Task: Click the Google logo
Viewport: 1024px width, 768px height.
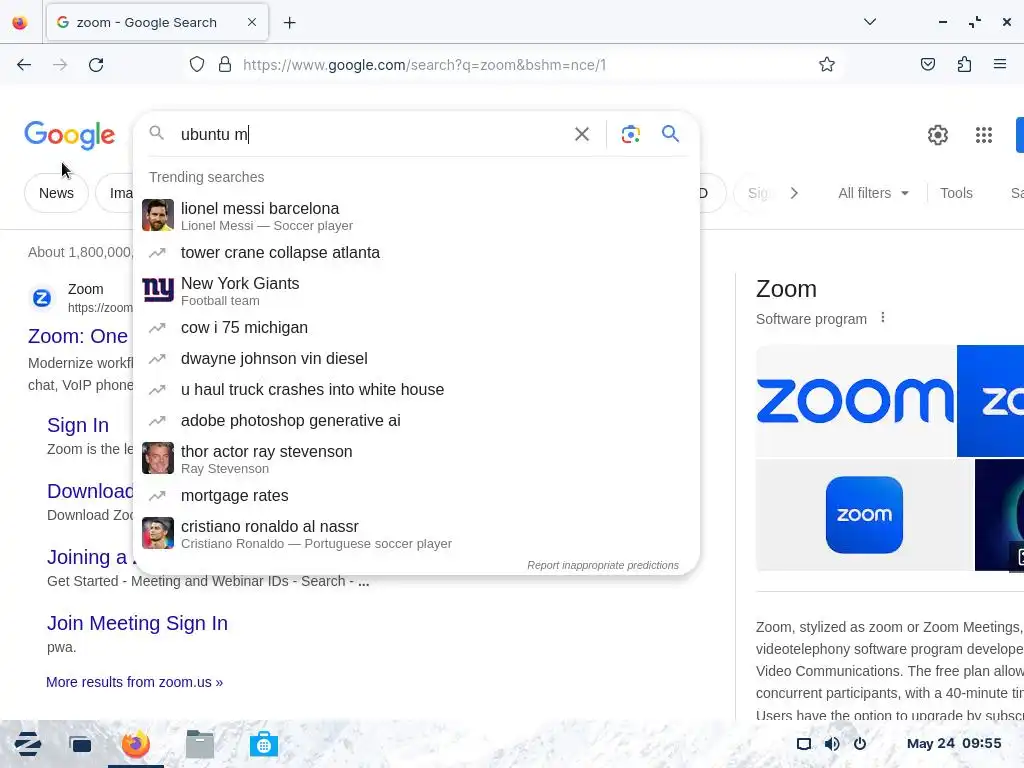Action: click(70, 135)
